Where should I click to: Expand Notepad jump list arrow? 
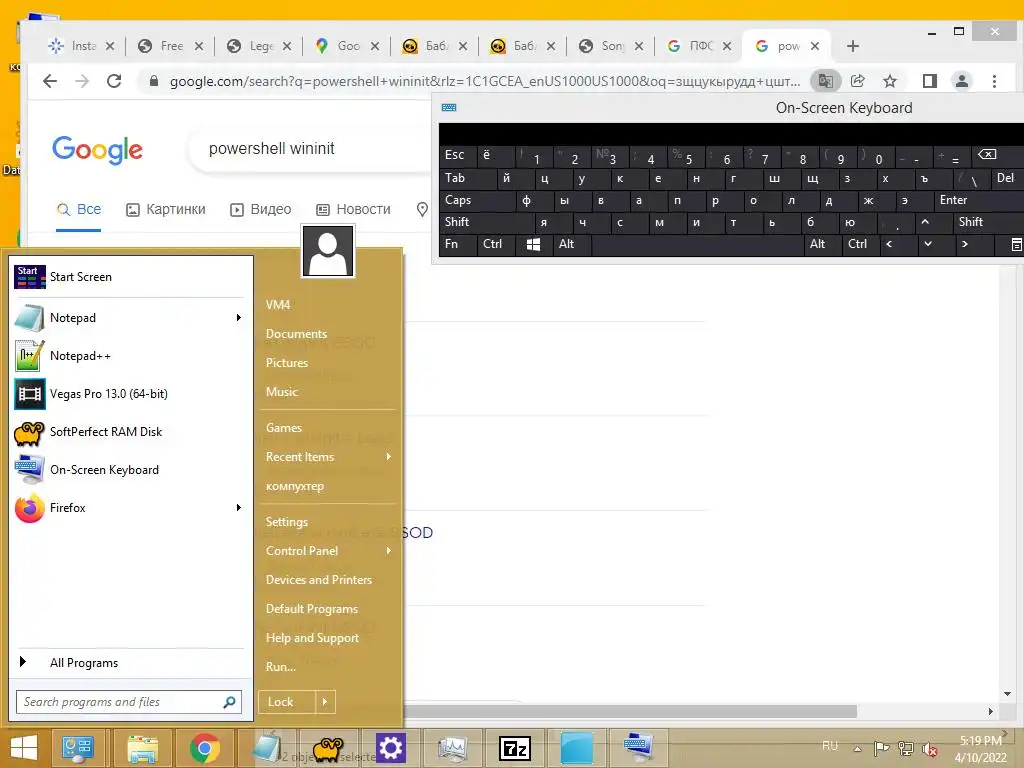(x=239, y=318)
